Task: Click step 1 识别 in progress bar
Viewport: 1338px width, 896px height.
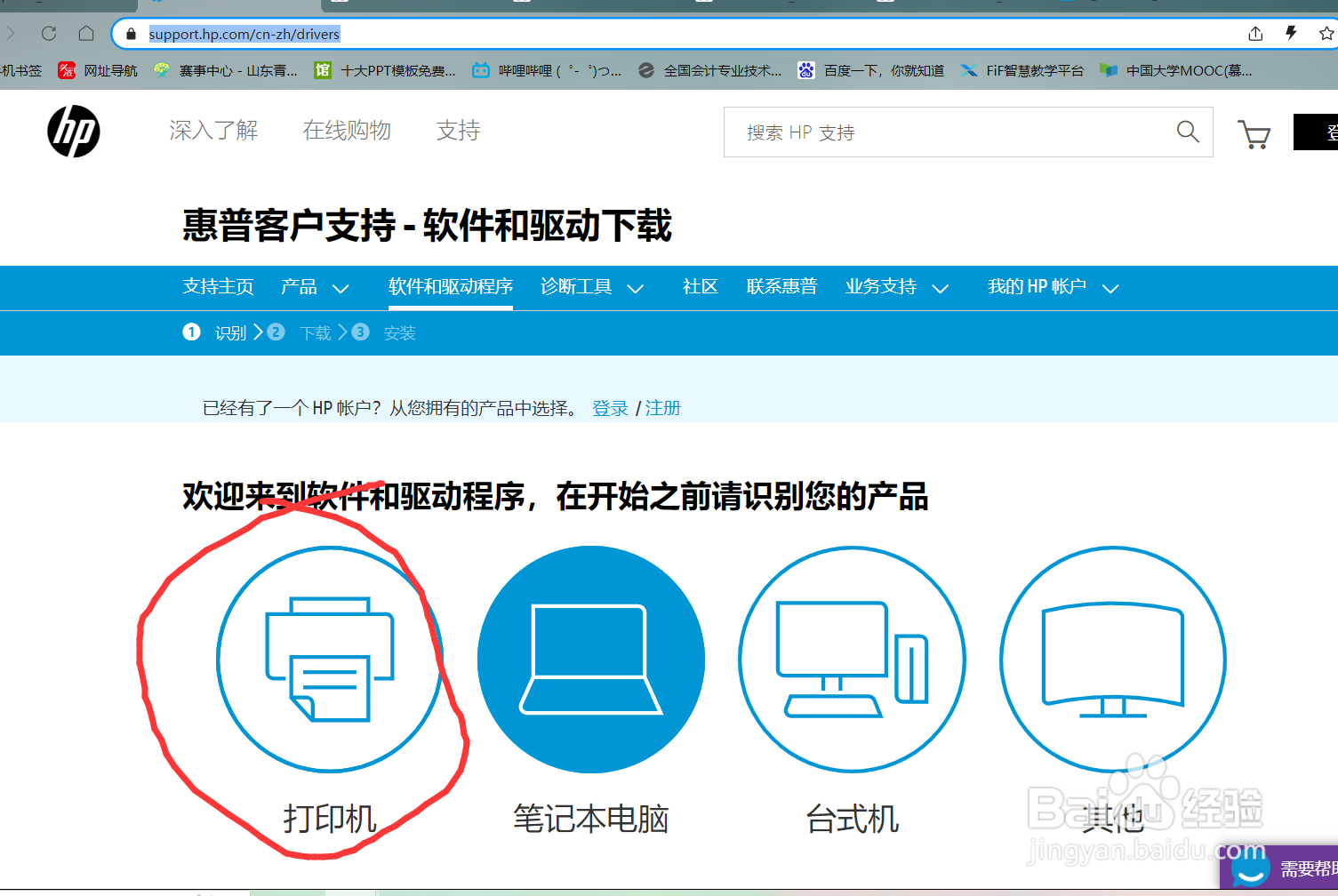Action: (214, 332)
